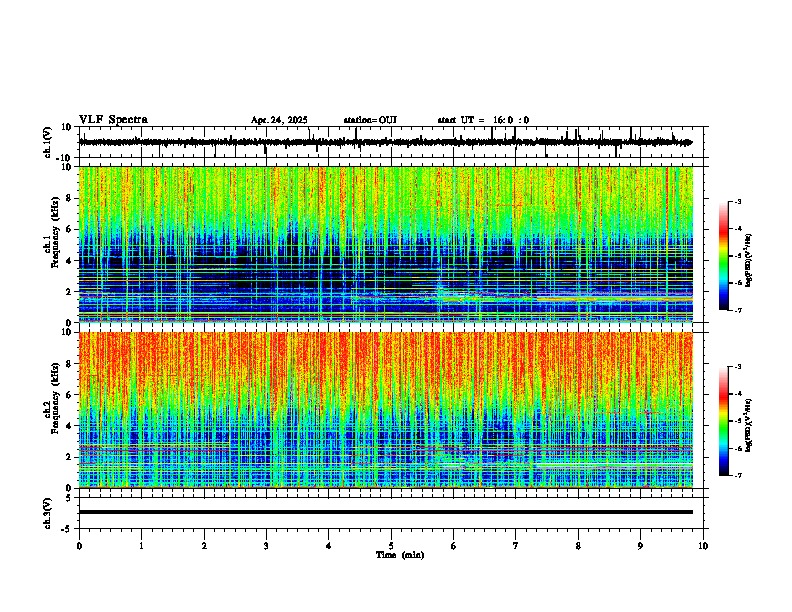Click the ch.1 spectrogram color bar
This screenshot has width=792, height=612.
click(724, 256)
